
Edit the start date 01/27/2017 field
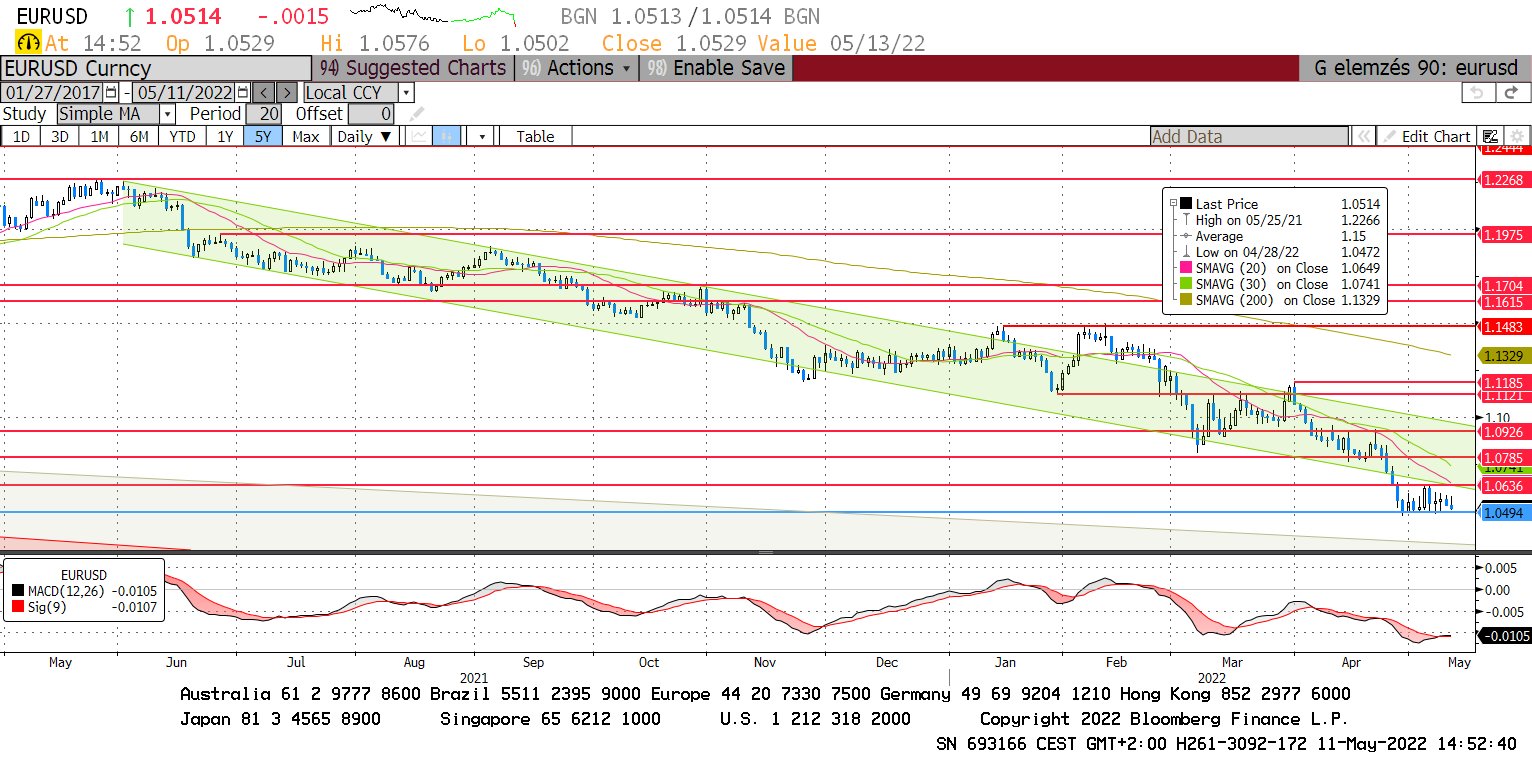[53, 92]
